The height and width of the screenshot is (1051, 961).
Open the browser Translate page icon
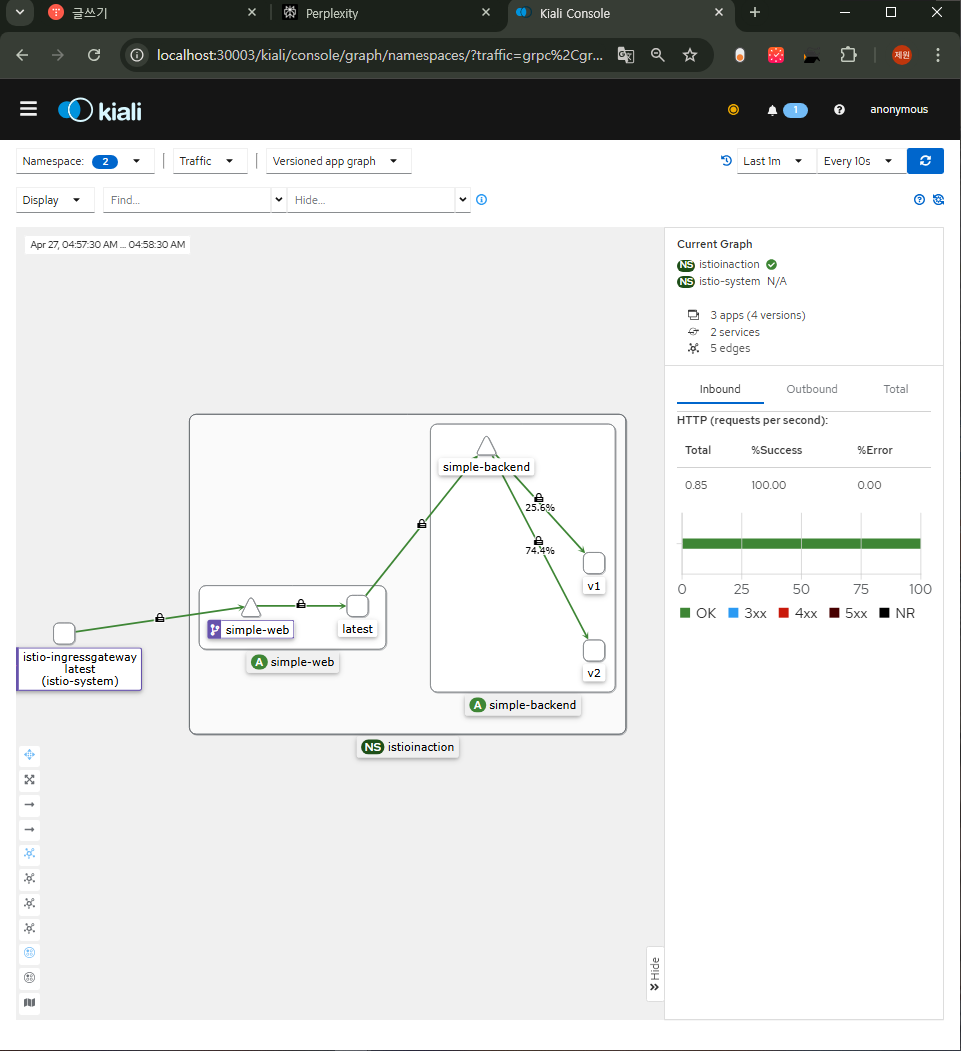626,55
